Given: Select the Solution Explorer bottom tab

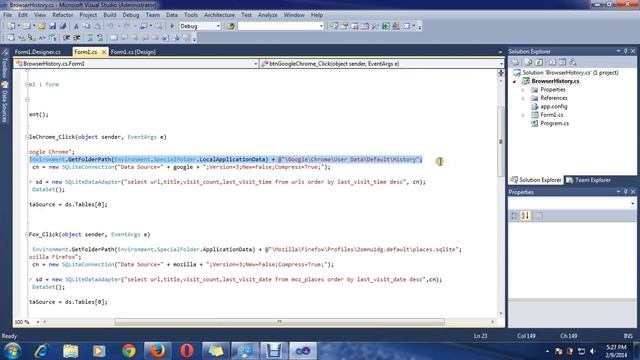Looking at the screenshot, I should [536, 180].
